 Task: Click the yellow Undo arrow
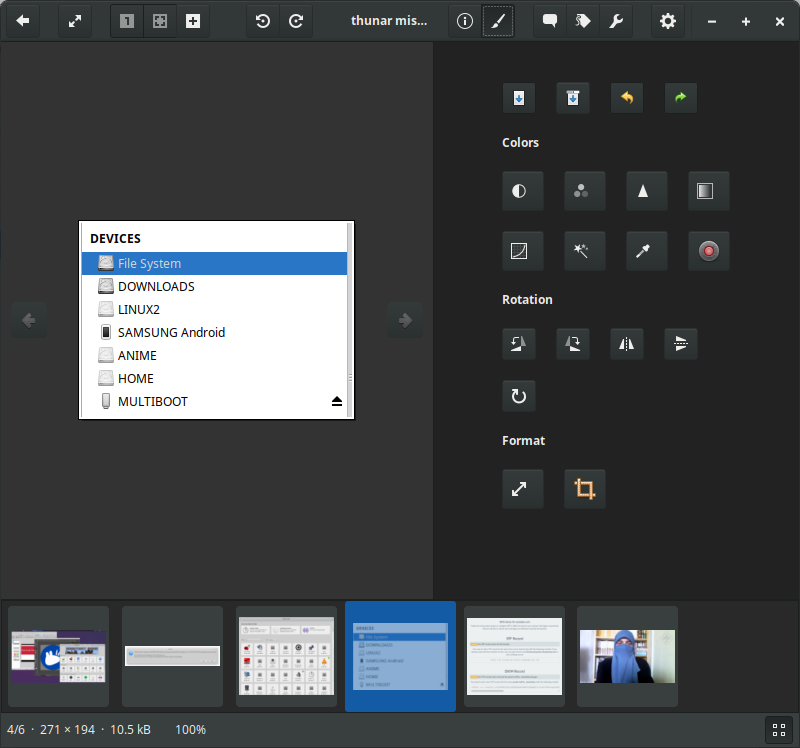tap(627, 98)
